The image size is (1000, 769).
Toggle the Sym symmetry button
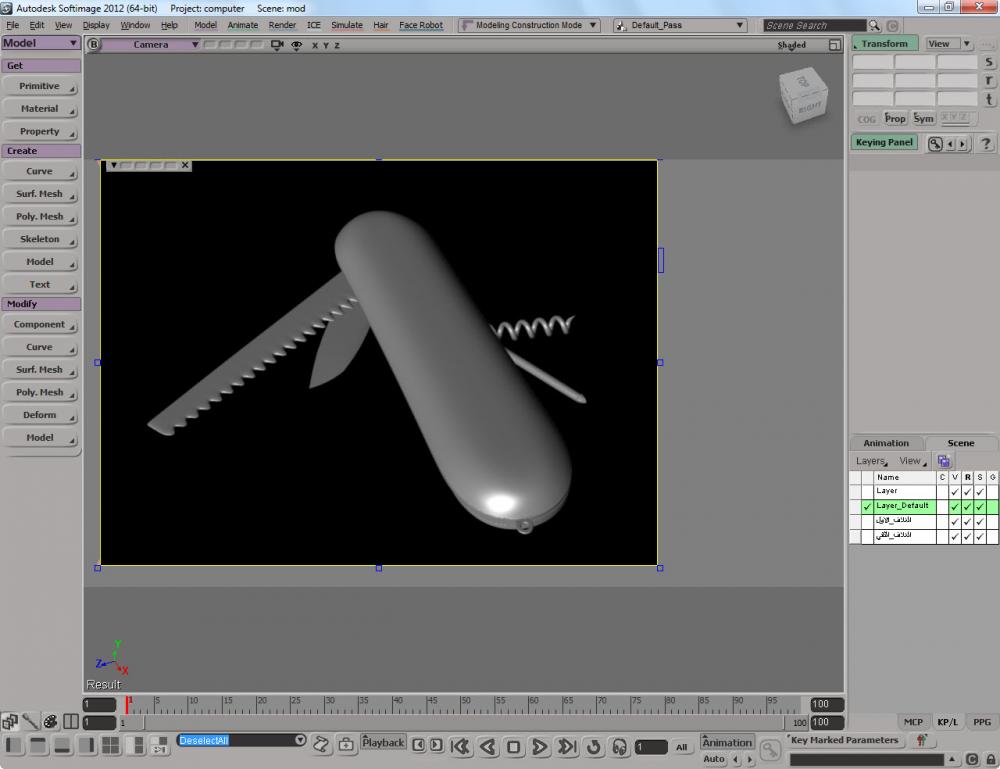[923, 118]
